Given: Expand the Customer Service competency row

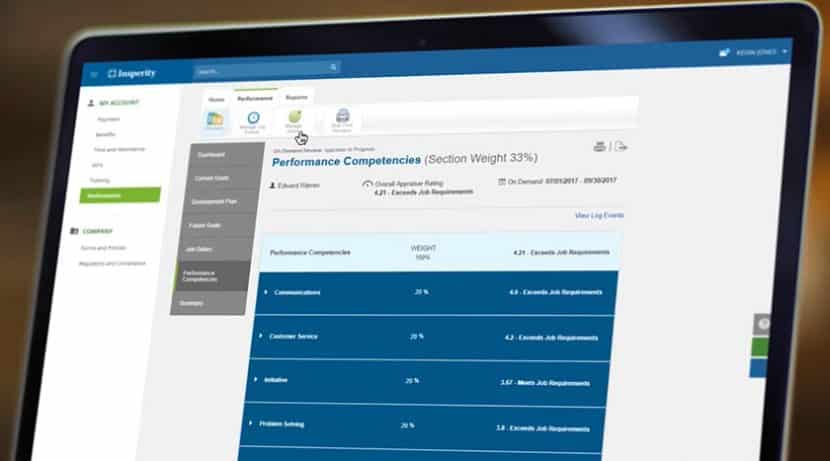Looking at the screenshot, I should (x=262, y=336).
